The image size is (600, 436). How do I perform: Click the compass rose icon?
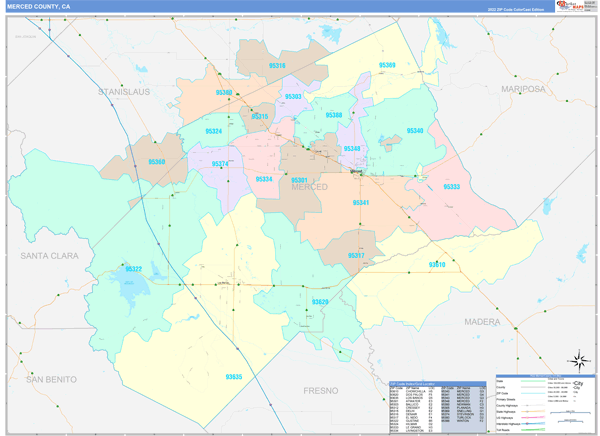[578, 362]
